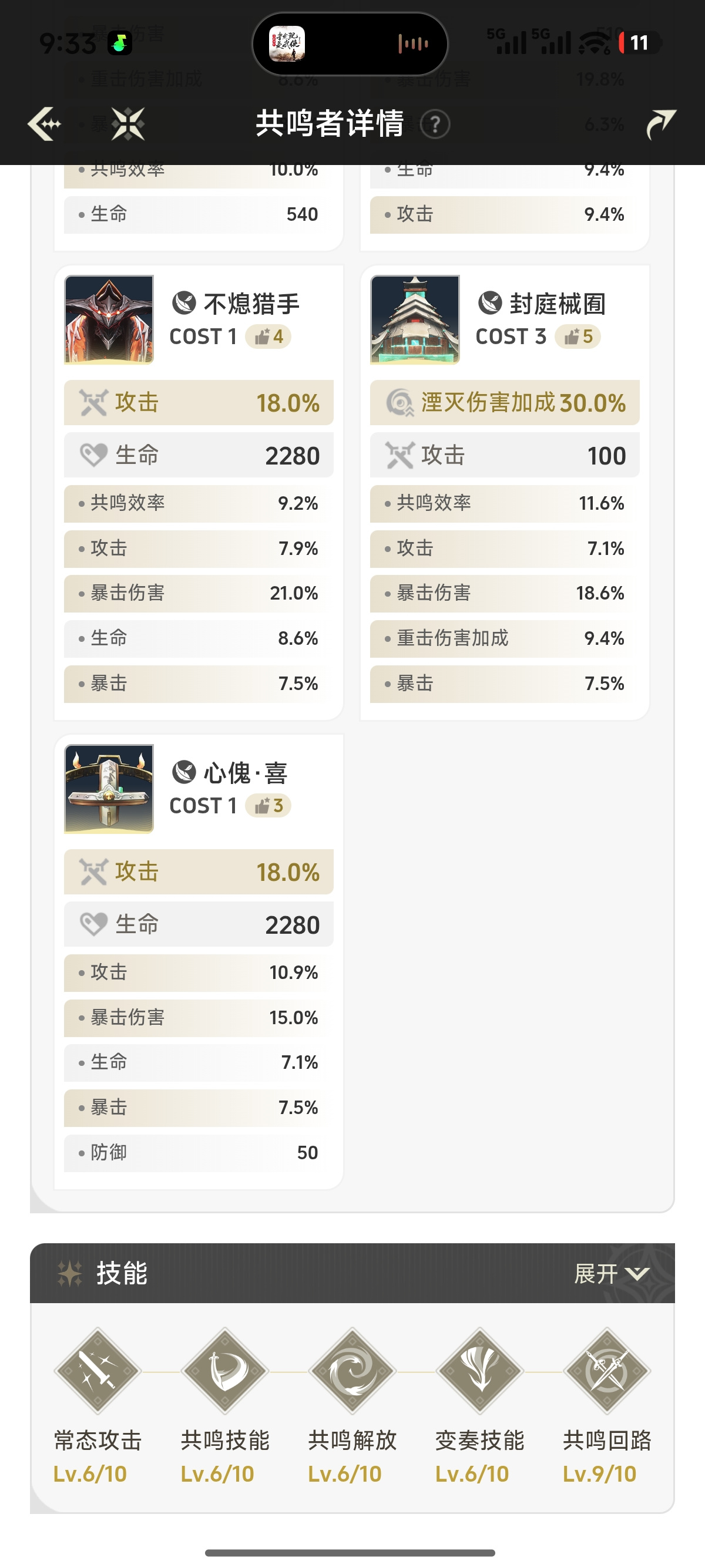Tap the crossed-swords icon in header
Screen dimensions: 705x1568
[128, 124]
